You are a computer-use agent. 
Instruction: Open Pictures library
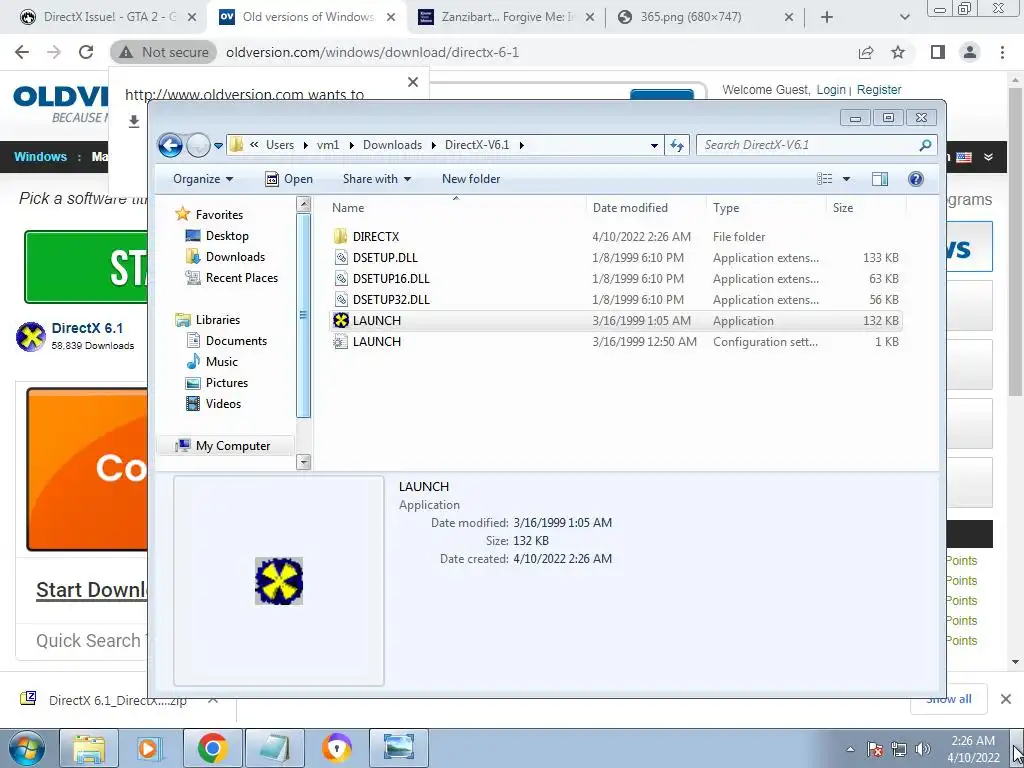tap(227, 383)
